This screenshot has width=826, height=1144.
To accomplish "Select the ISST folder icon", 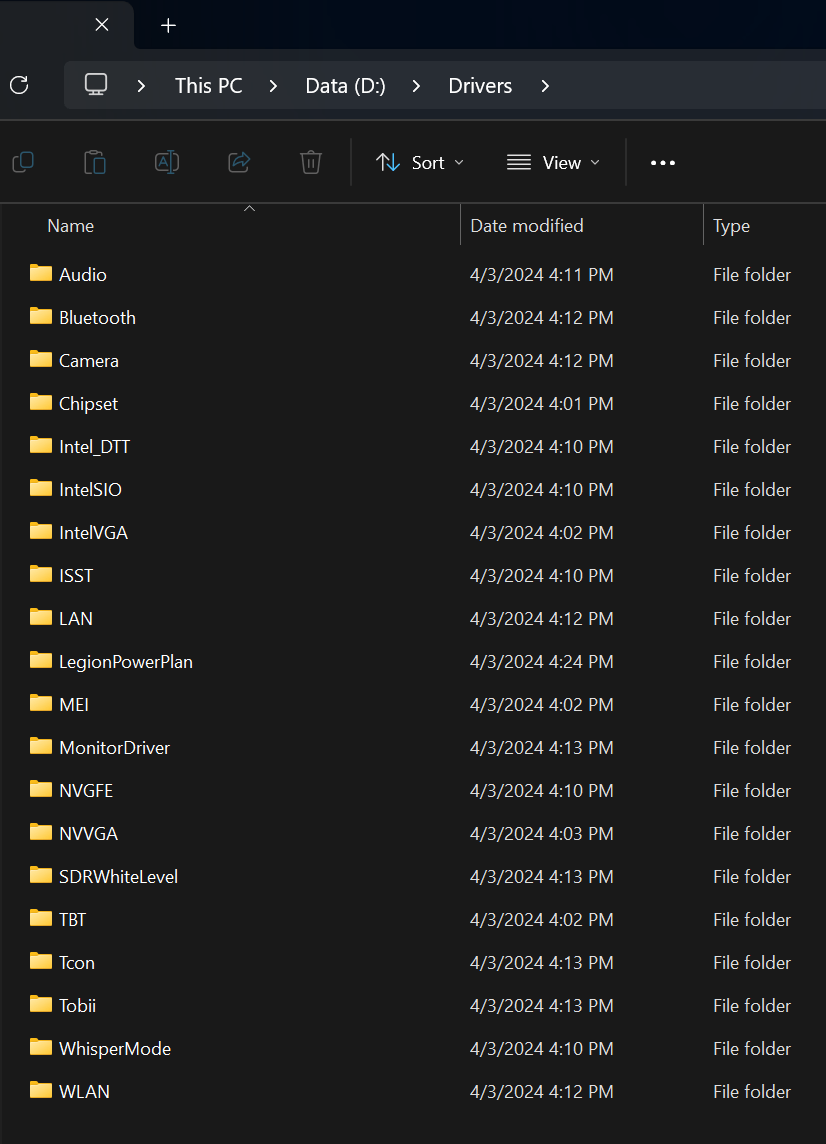I will click(41, 575).
